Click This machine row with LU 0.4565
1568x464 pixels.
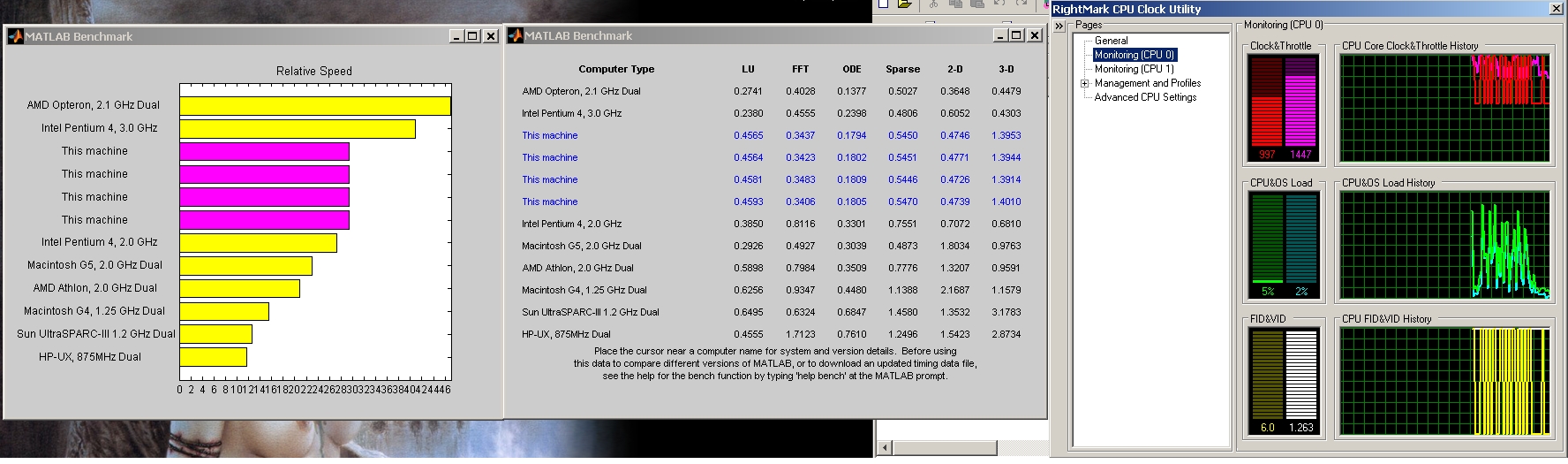point(549,135)
